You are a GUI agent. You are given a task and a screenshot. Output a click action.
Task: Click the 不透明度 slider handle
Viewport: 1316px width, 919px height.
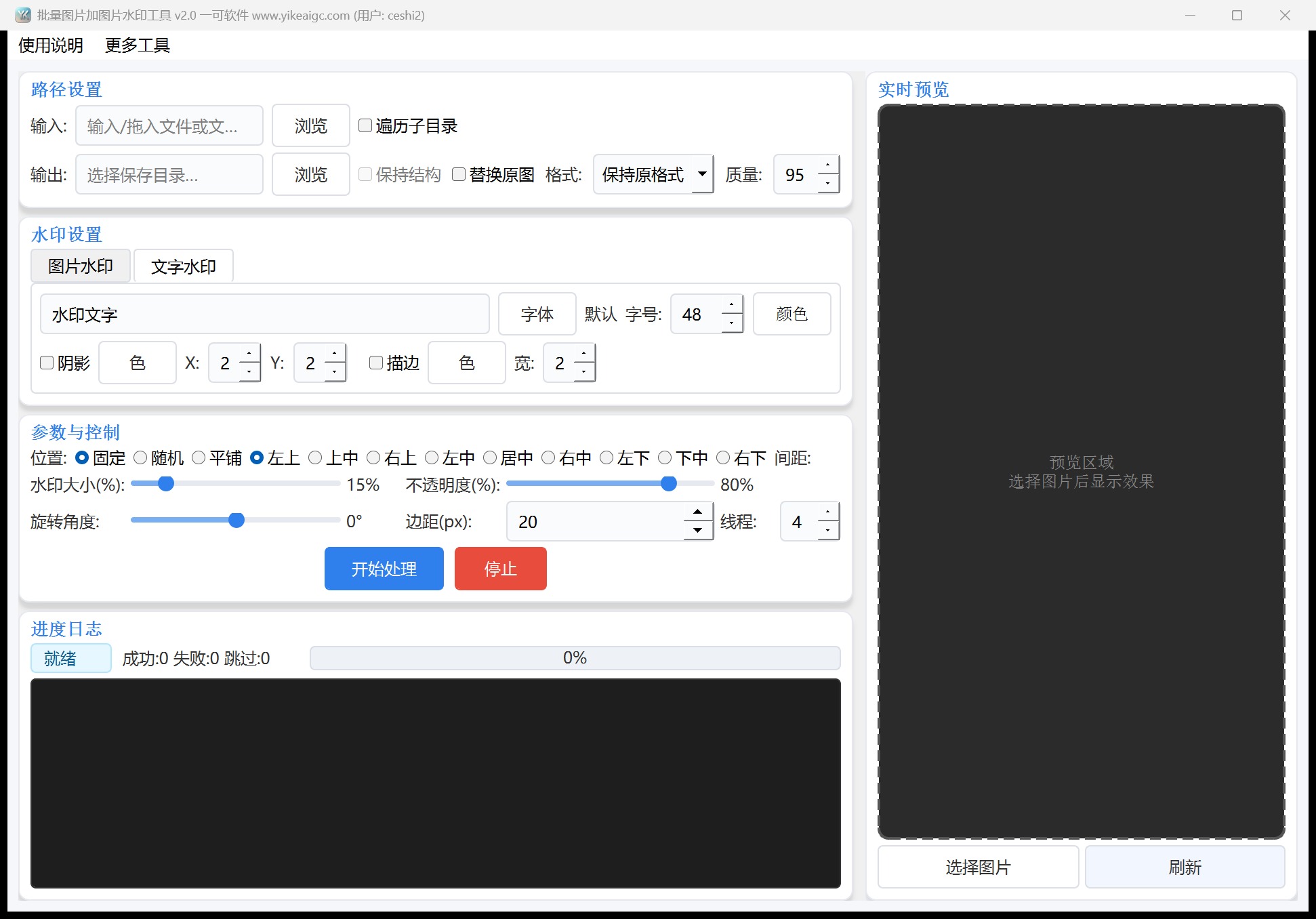click(x=669, y=483)
